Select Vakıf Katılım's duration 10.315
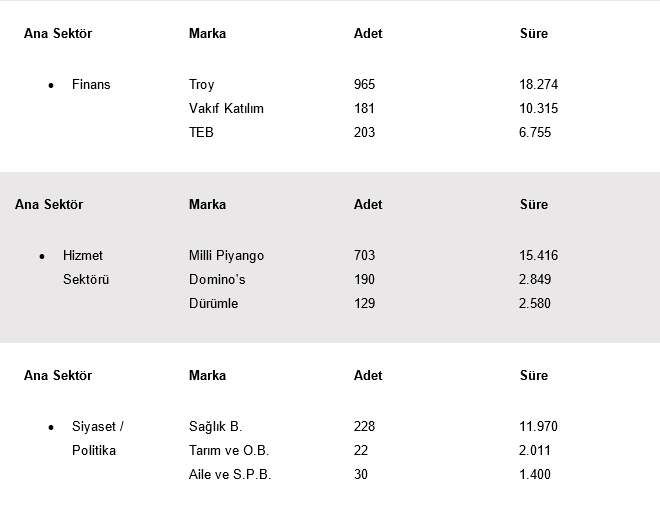 pyautogui.click(x=539, y=109)
